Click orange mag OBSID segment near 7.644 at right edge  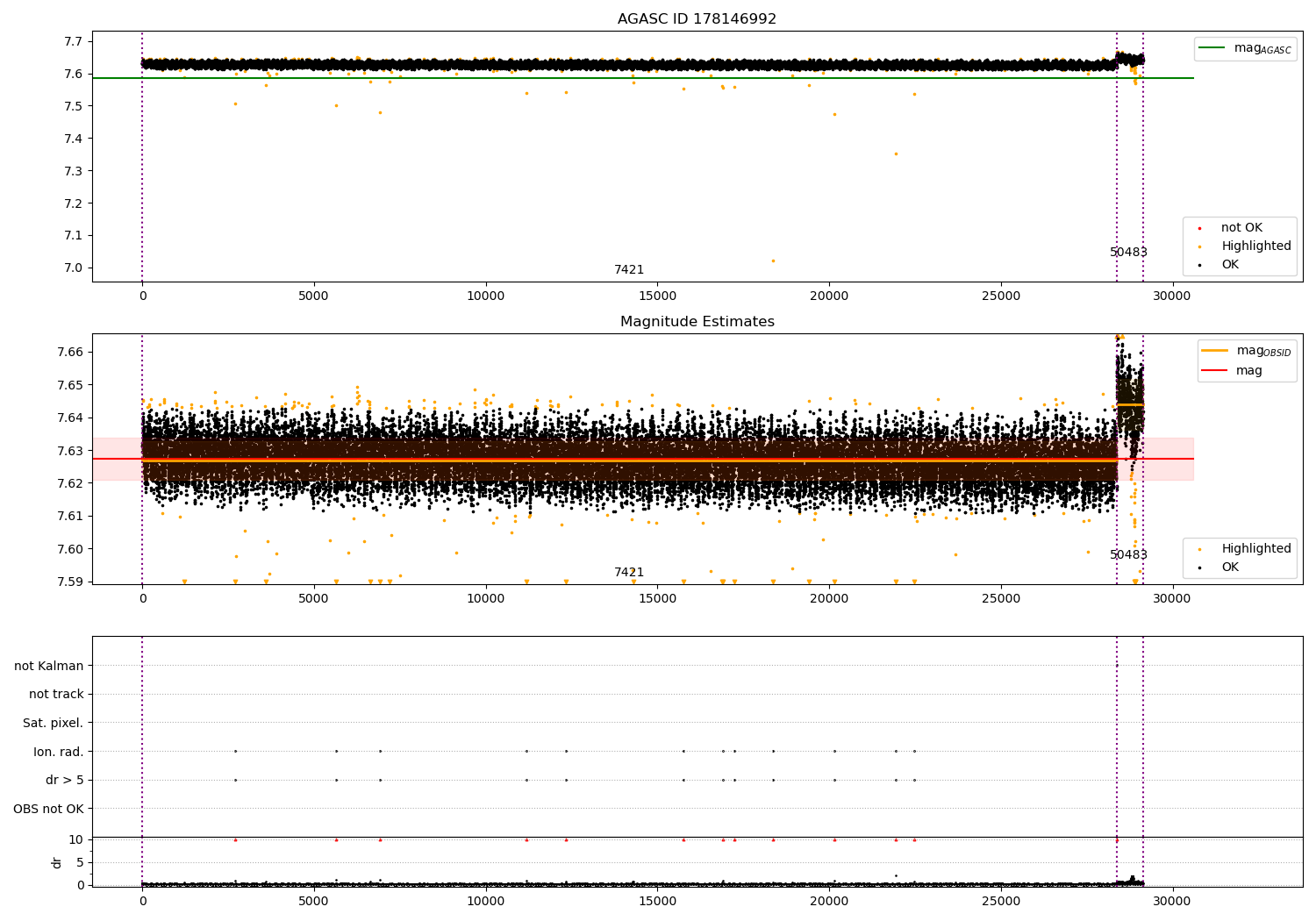[x=1130, y=404]
